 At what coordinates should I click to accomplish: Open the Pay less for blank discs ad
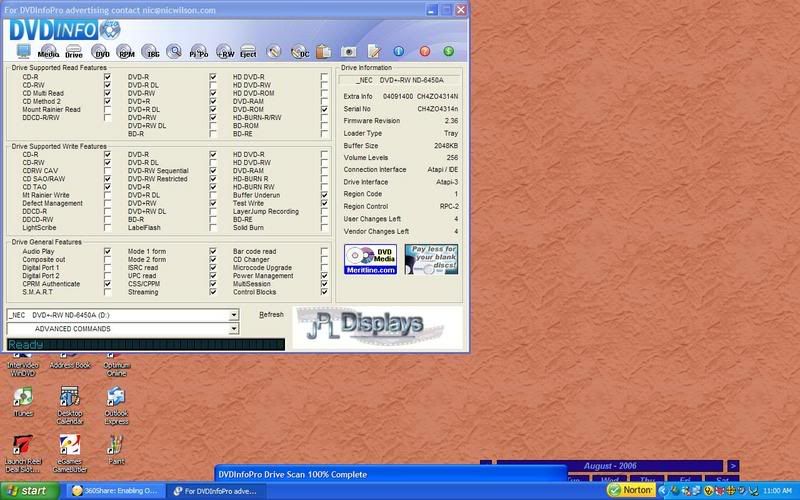(x=431, y=259)
